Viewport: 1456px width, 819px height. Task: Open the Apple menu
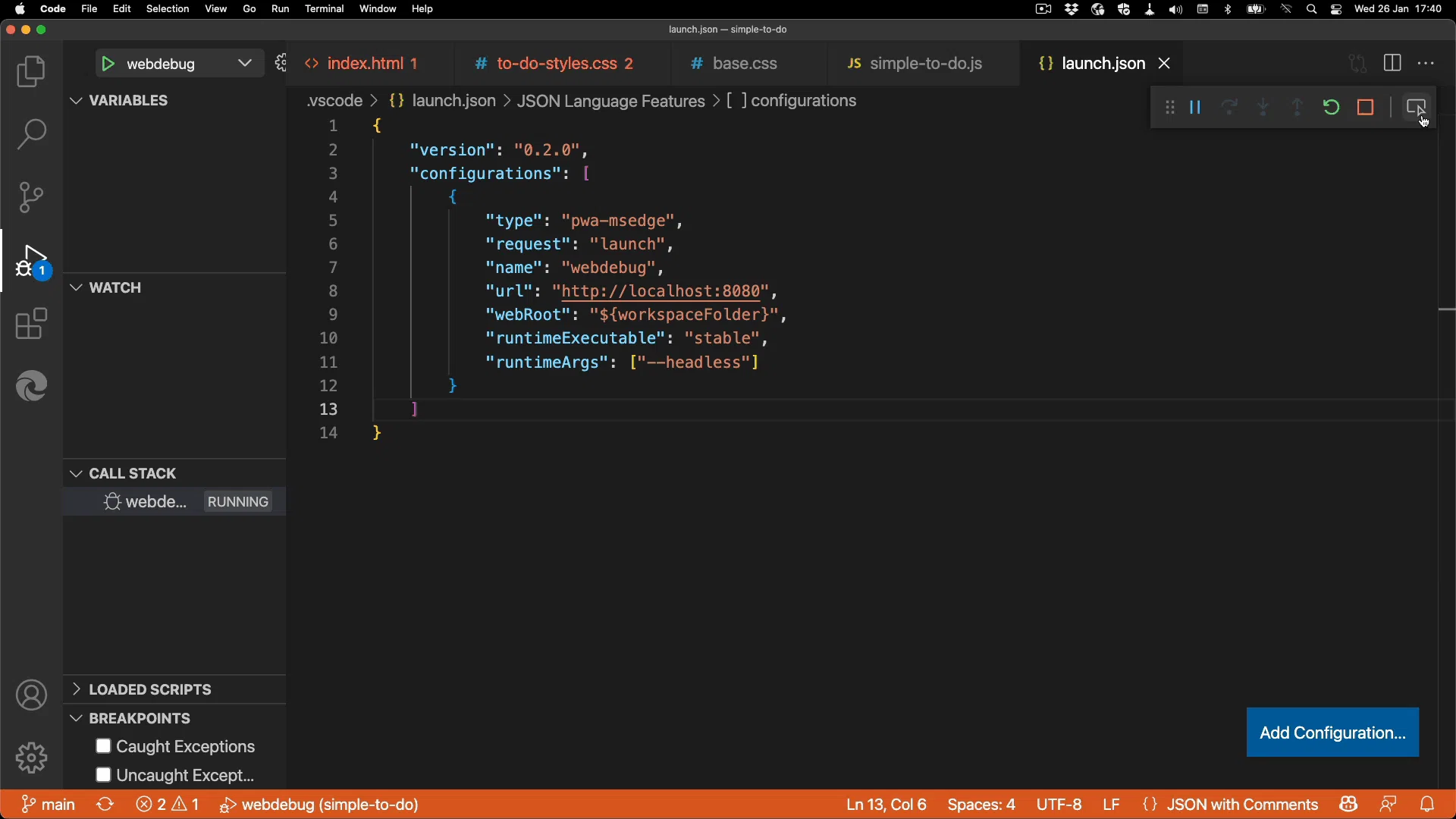click(x=20, y=9)
